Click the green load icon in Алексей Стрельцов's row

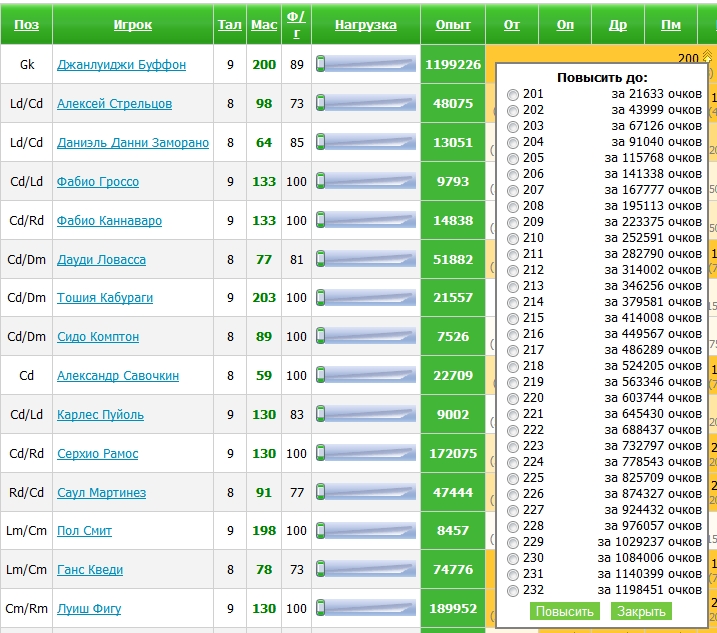tap(321, 104)
